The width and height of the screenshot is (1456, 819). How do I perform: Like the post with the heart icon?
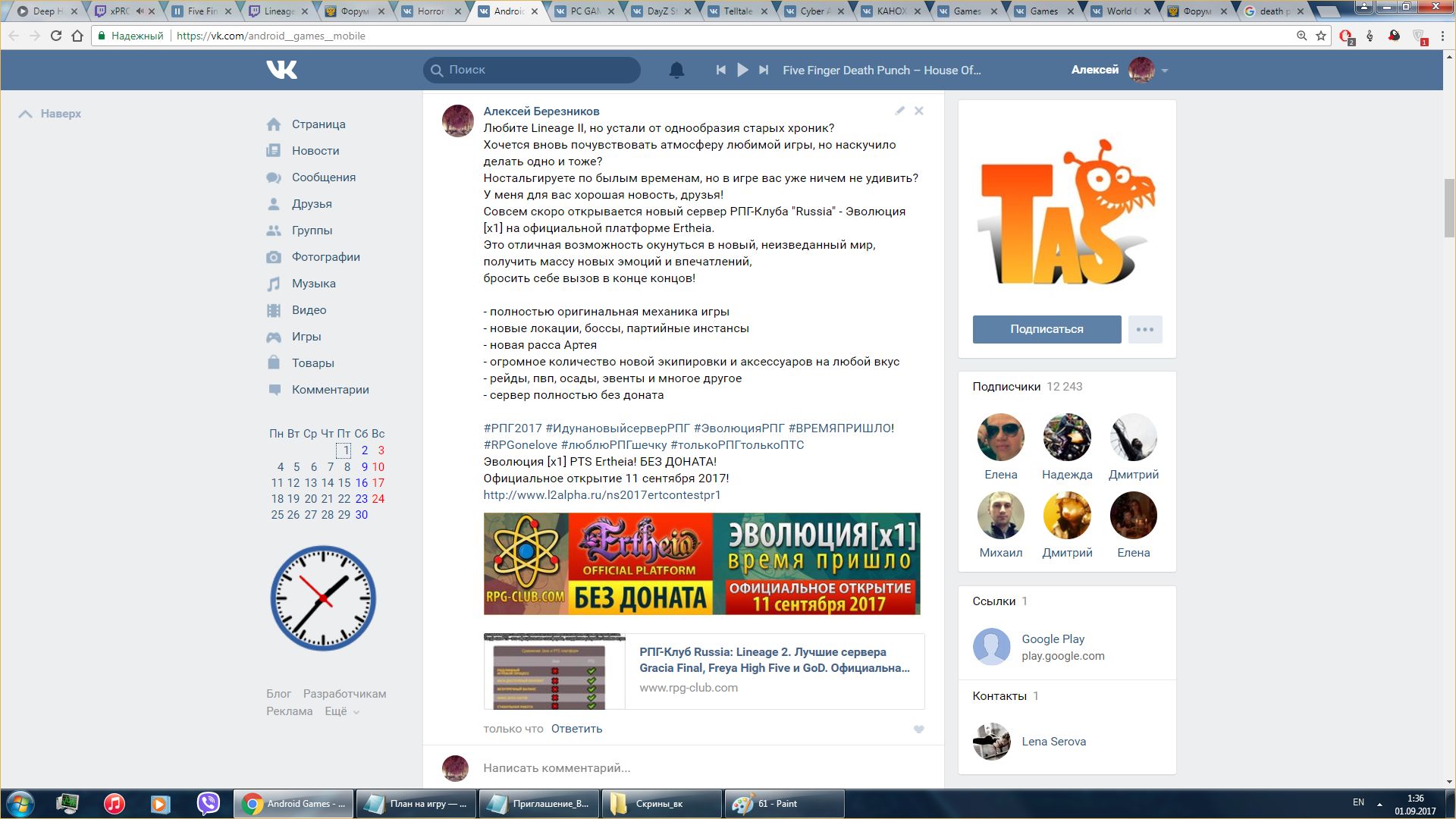918,730
